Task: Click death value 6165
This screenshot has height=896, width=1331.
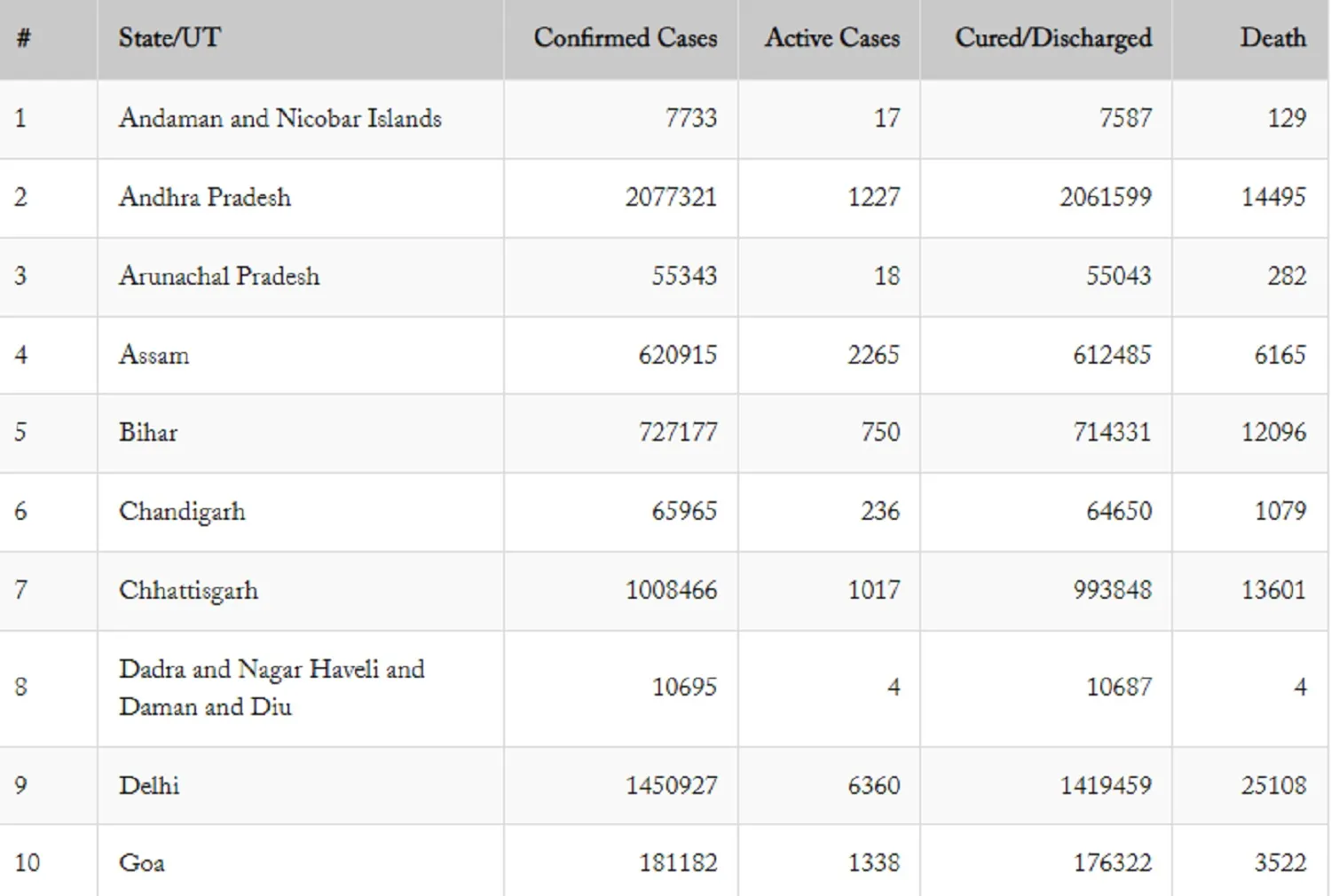Action: pyautogui.click(x=1280, y=355)
